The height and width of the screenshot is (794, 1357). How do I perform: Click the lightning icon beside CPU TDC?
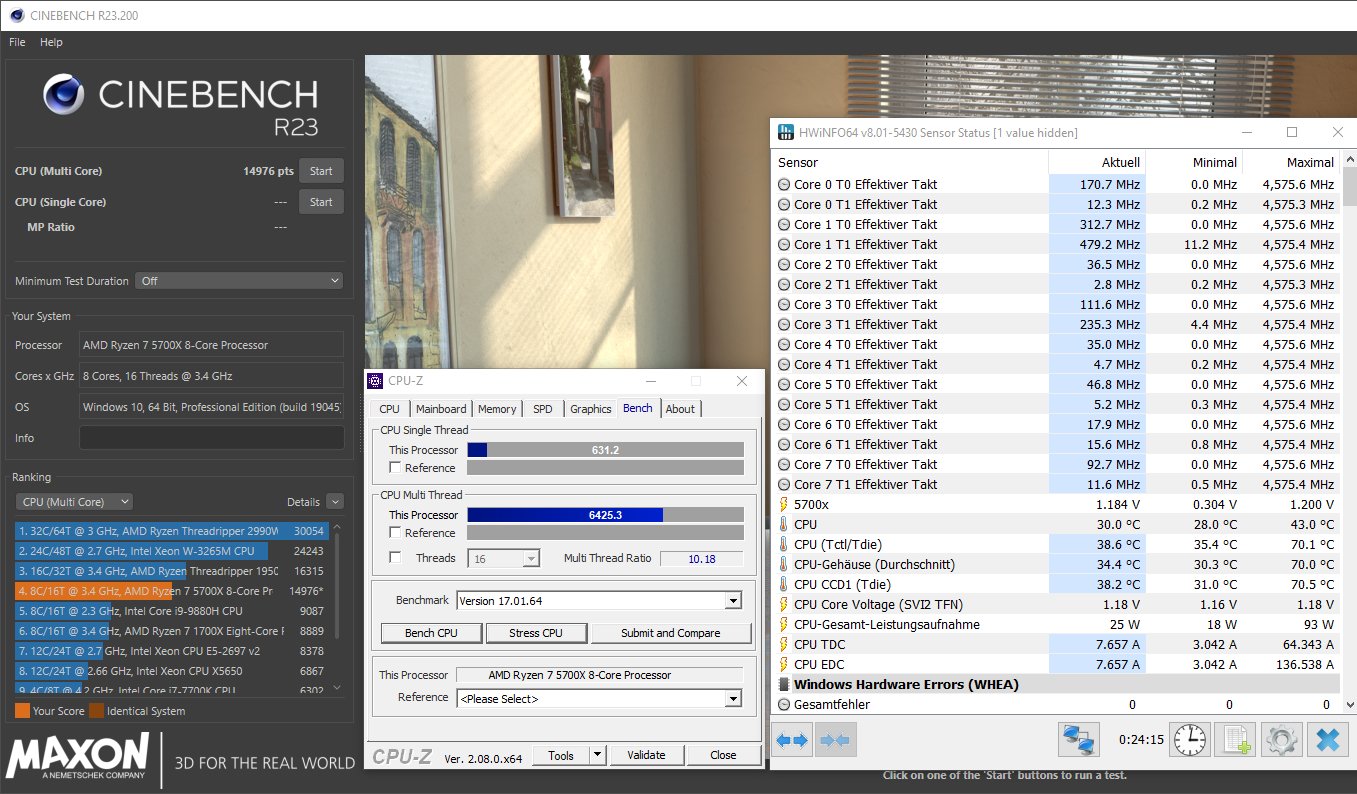(784, 644)
